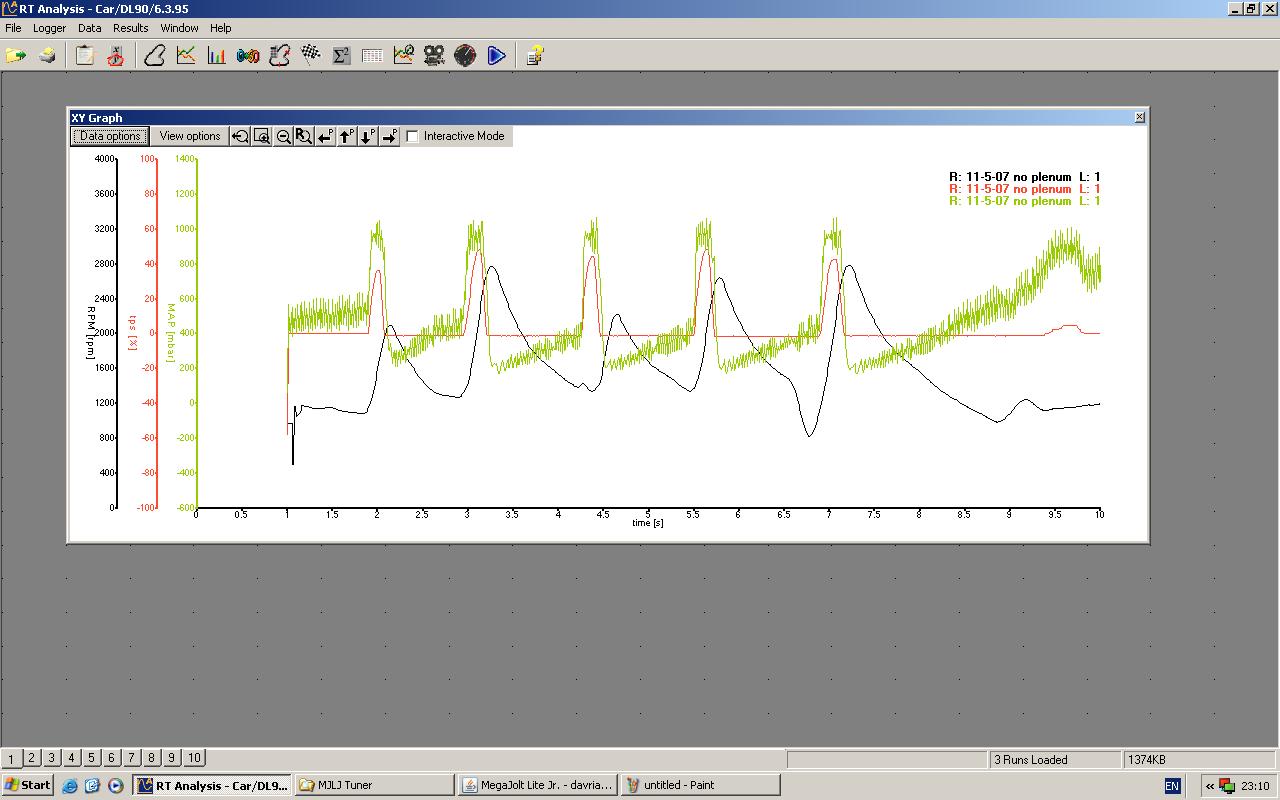
Task: Switch to workspace tab 3
Action: 51,758
